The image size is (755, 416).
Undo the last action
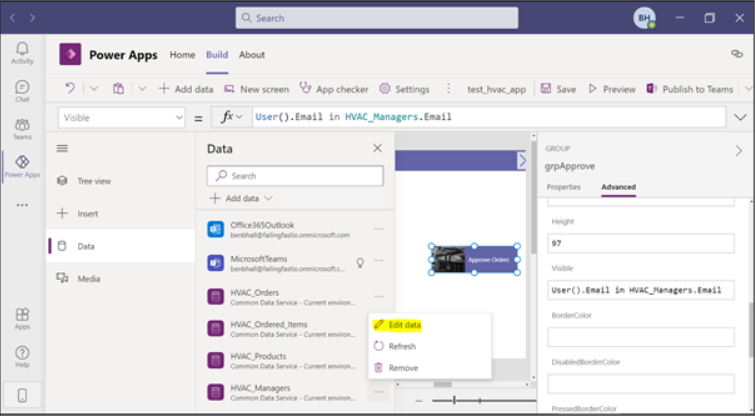pos(70,89)
